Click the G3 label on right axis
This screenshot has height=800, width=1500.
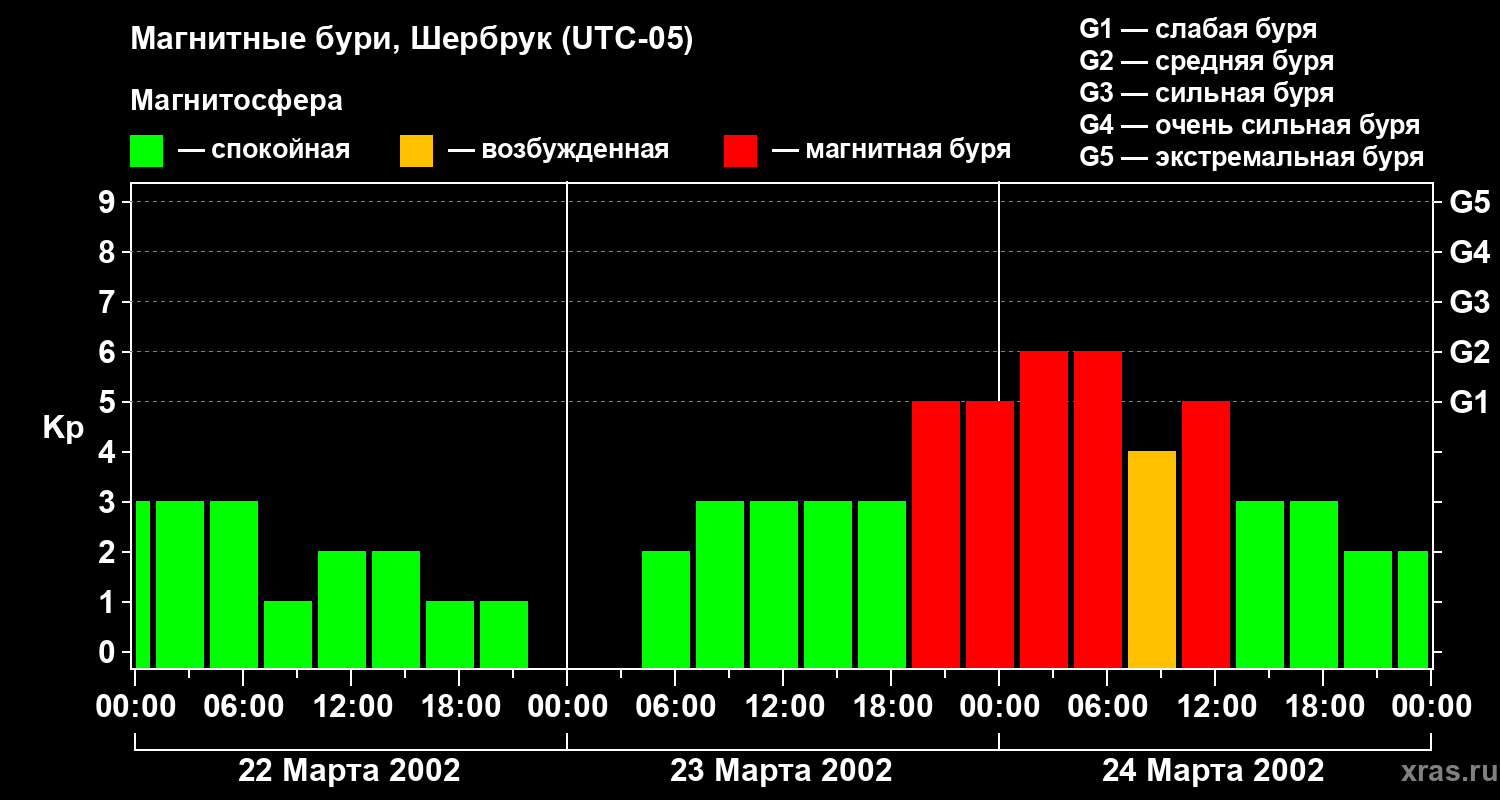[1469, 302]
